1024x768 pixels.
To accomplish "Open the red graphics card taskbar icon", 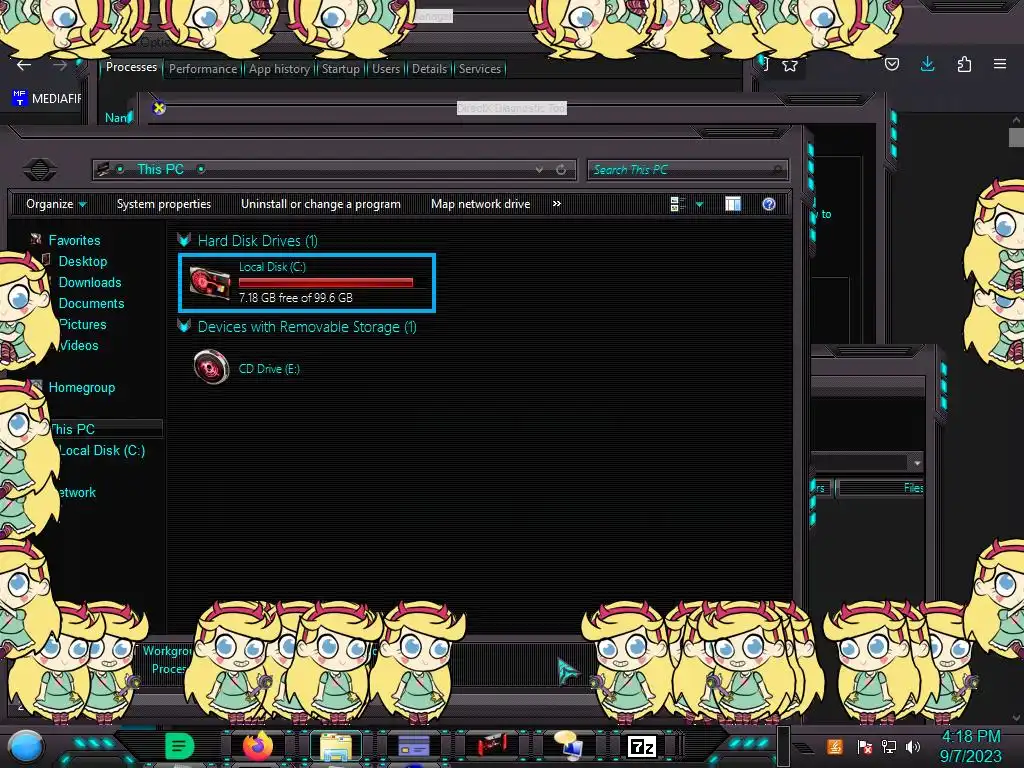I will [x=491, y=746].
